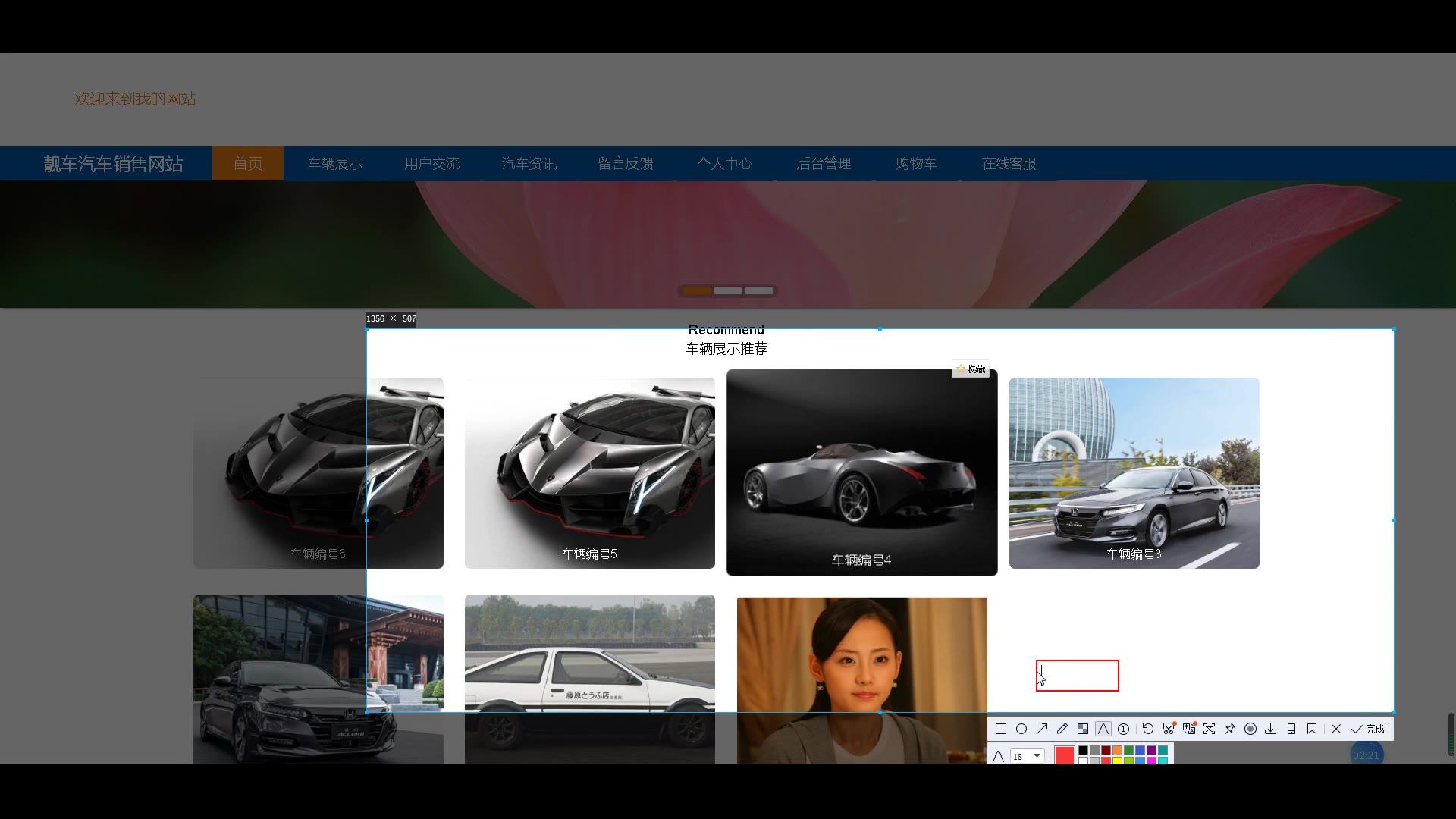Open the 车辆展示 navigation tab
The width and height of the screenshot is (1456, 819).
click(x=335, y=164)
